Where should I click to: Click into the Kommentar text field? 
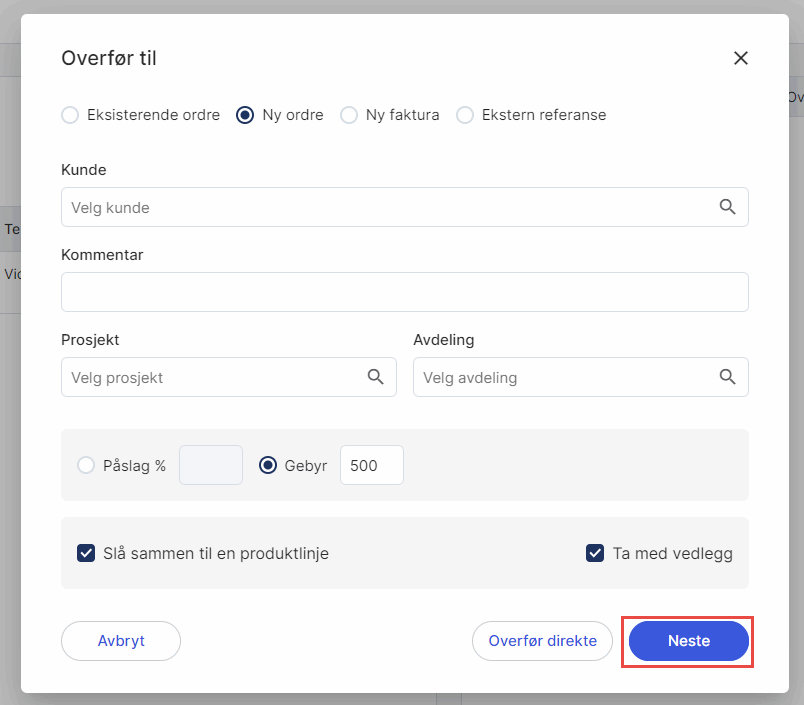(x=404, y=292)
